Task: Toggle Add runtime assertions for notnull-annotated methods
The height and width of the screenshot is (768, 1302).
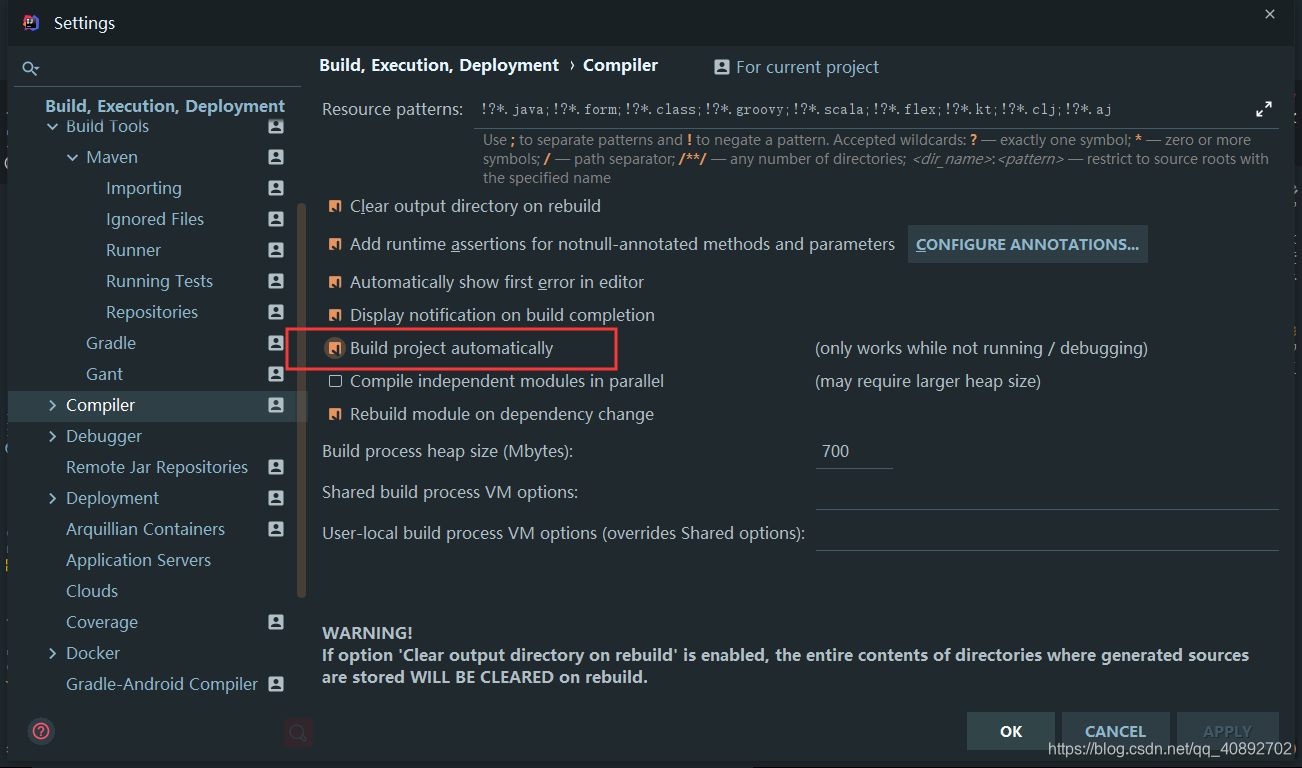Action: pyautogui.click(x=336, y=244)
